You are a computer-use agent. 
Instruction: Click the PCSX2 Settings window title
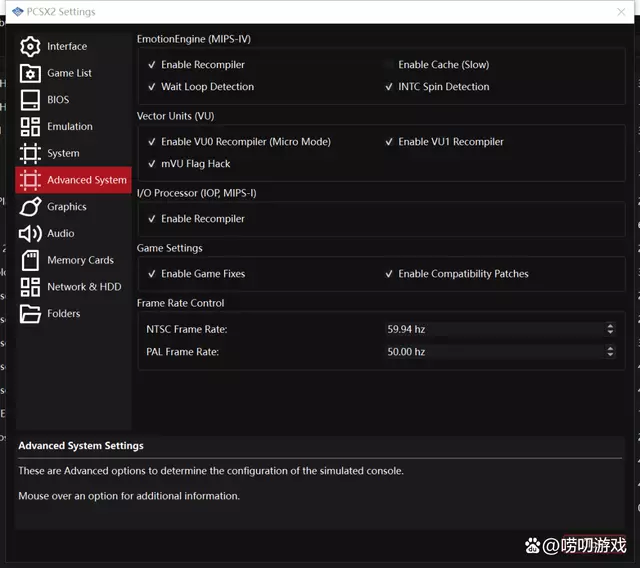coord(61,12)
